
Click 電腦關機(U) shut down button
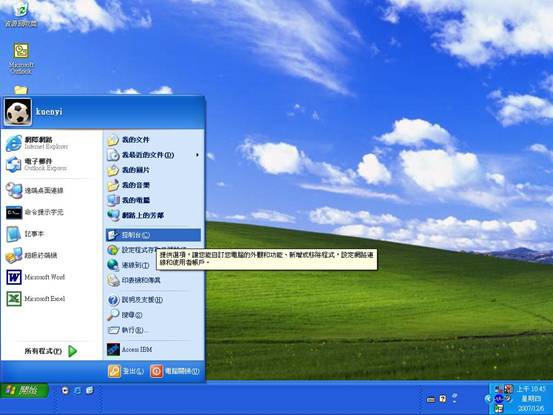[175, 371]
